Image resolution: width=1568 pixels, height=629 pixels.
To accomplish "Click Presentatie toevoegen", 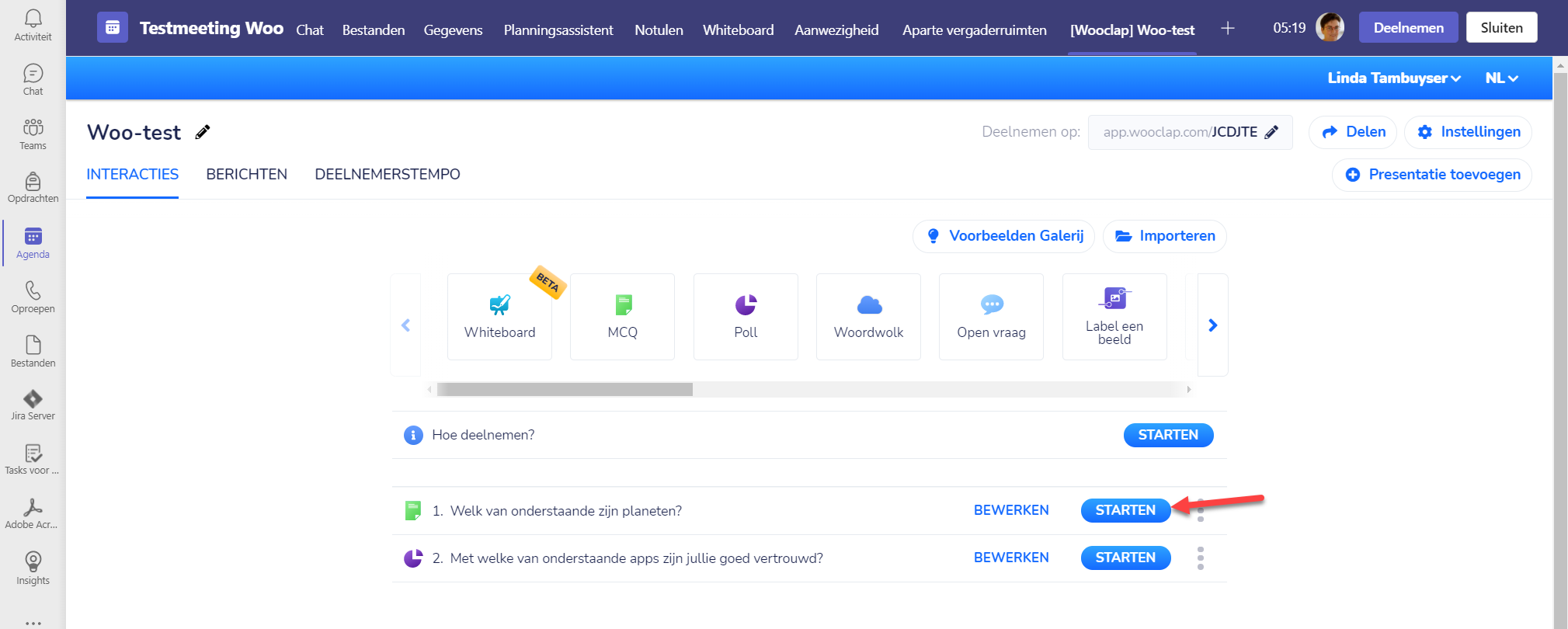I will click(1432, 175).
